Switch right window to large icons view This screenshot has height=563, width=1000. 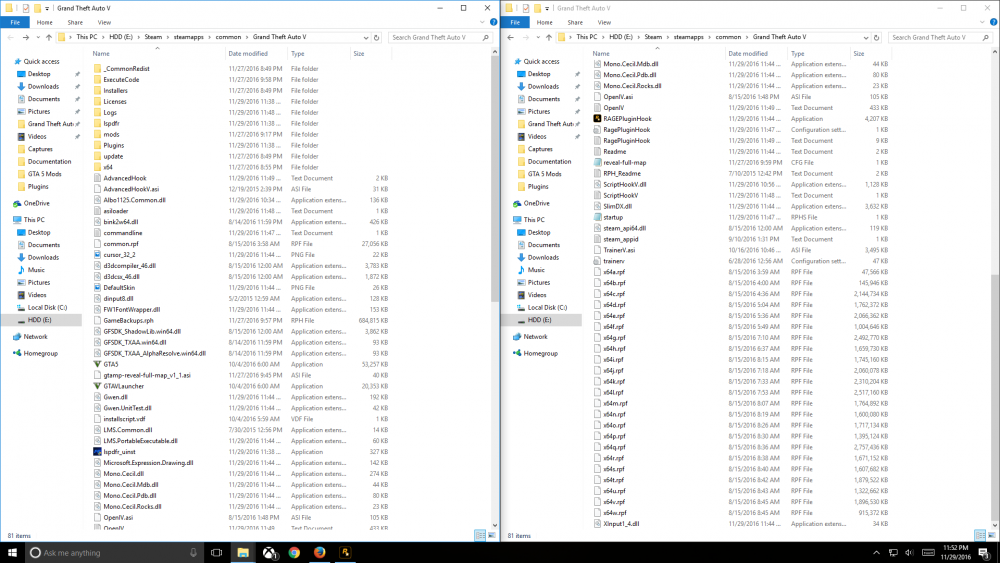(x=992, y=536)
